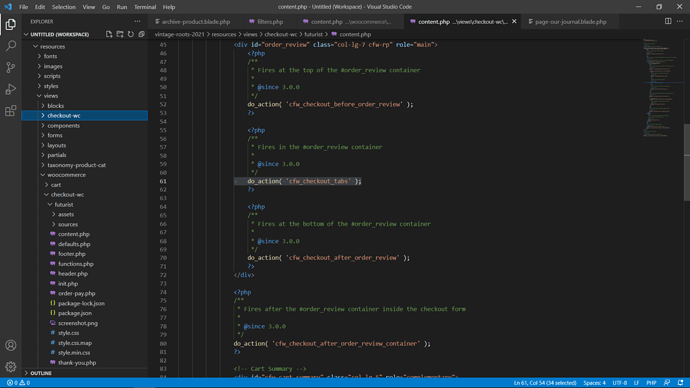The image size is (690, 388).
Task: Switch to filters.php tab
Action: [270, 22]
